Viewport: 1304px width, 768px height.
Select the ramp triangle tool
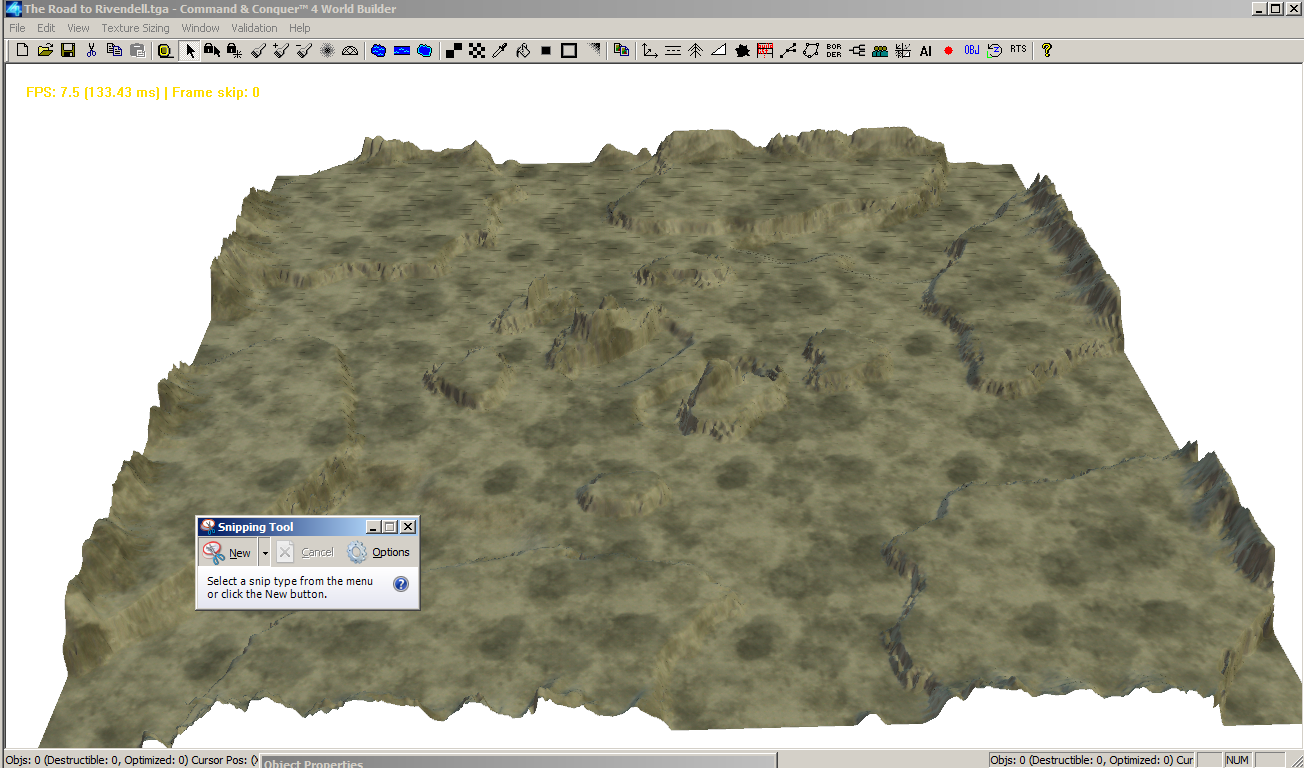[x=719, y=50]
